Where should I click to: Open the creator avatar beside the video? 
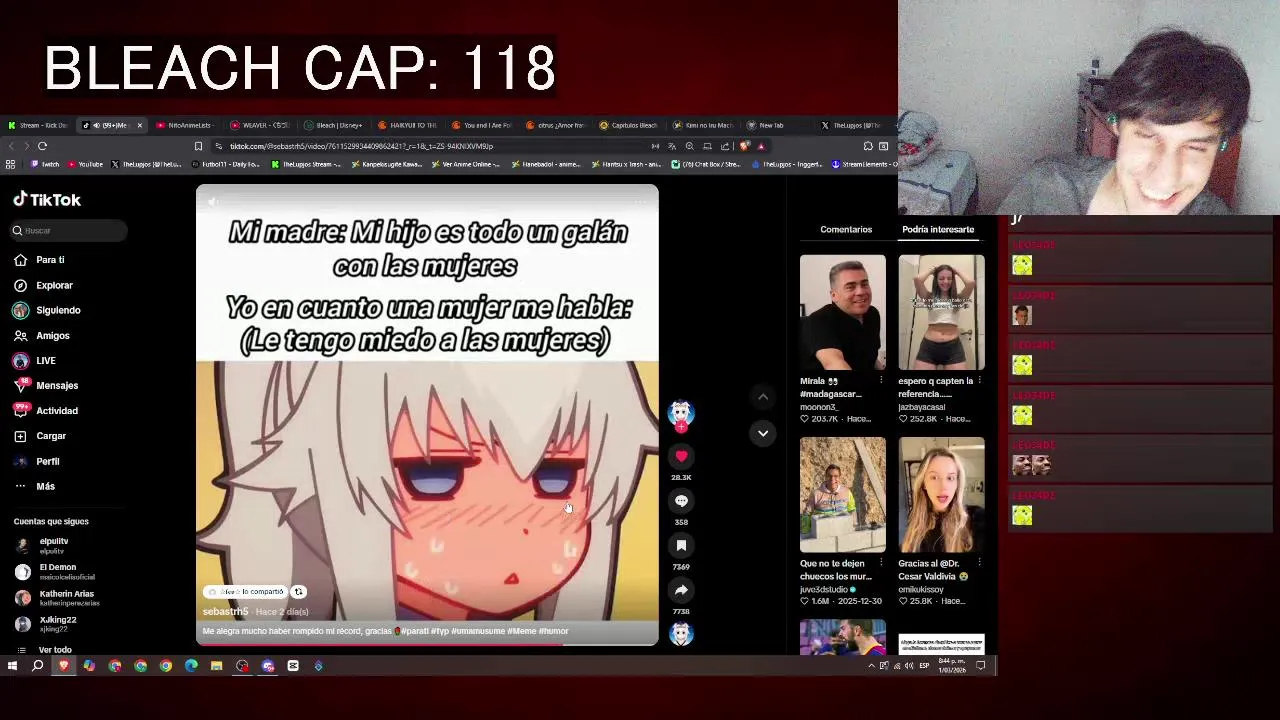coord(681,412)
